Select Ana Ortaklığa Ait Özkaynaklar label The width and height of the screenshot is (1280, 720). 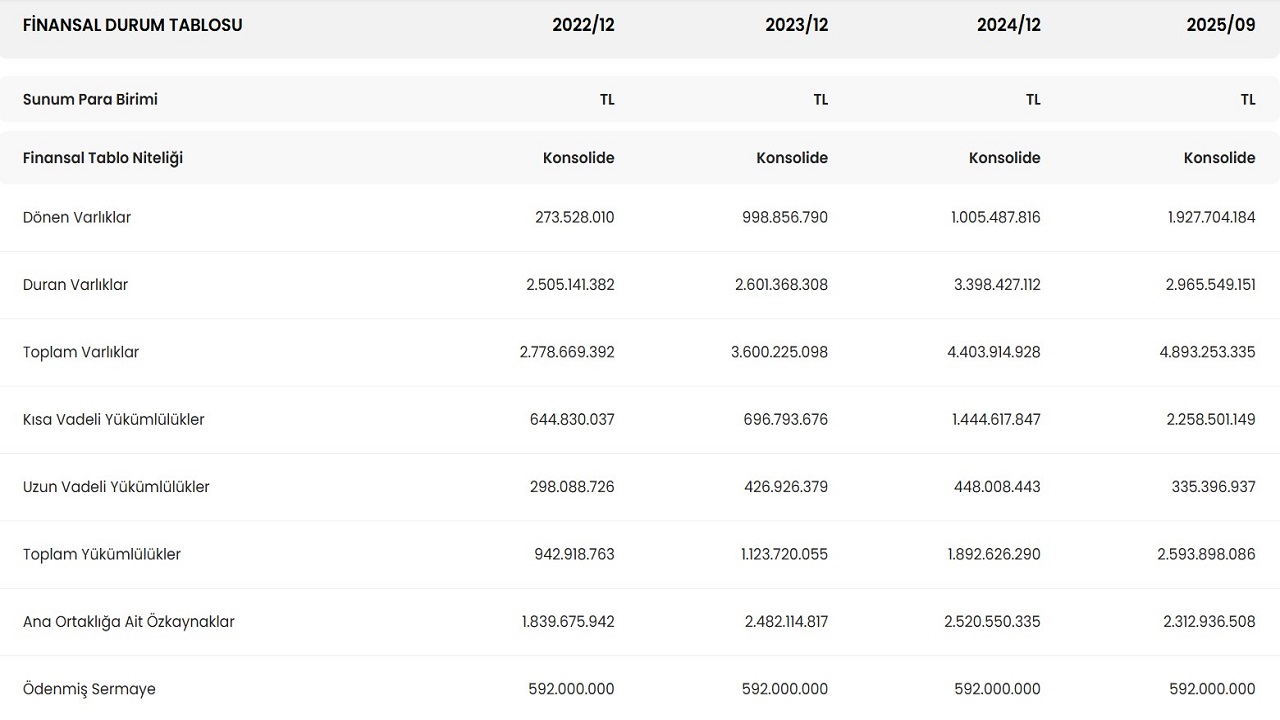coord(128,622)
